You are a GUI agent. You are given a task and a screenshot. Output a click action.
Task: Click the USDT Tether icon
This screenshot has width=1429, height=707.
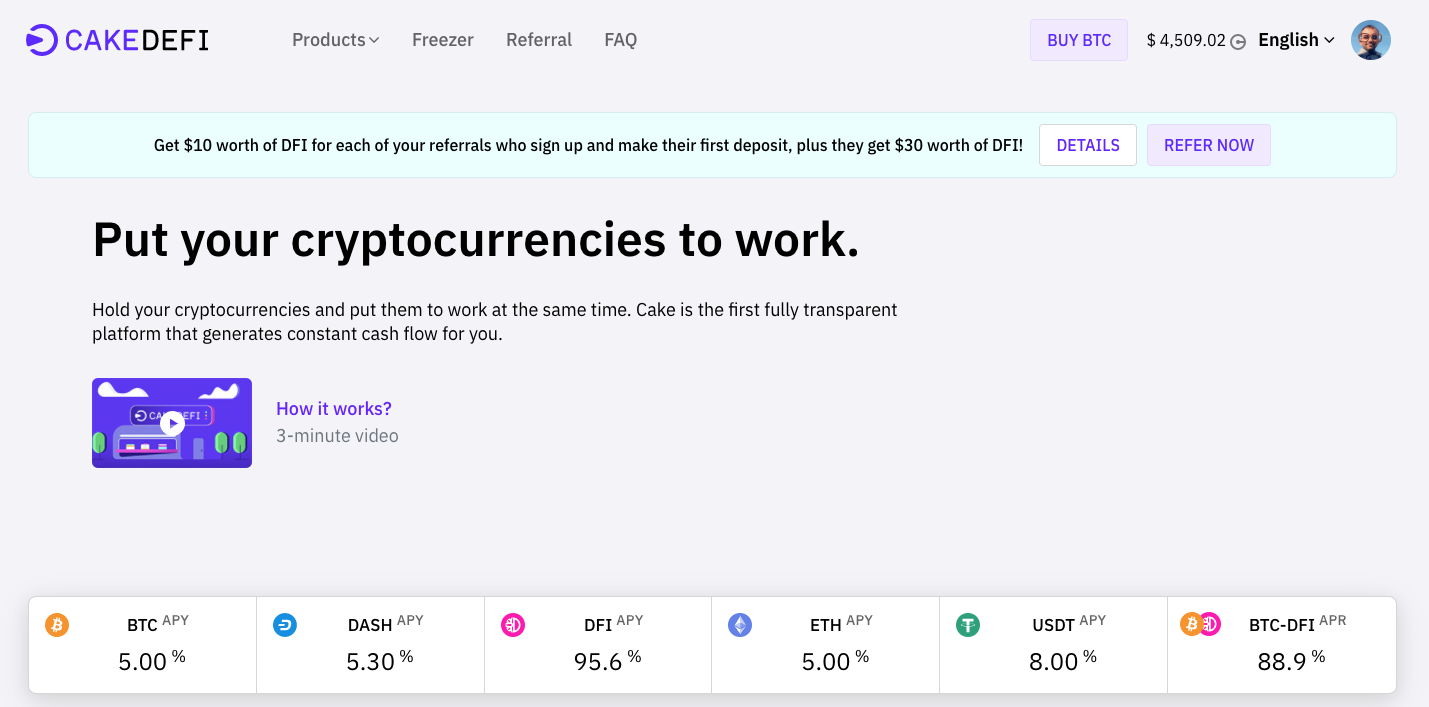[x=968, y=624]
